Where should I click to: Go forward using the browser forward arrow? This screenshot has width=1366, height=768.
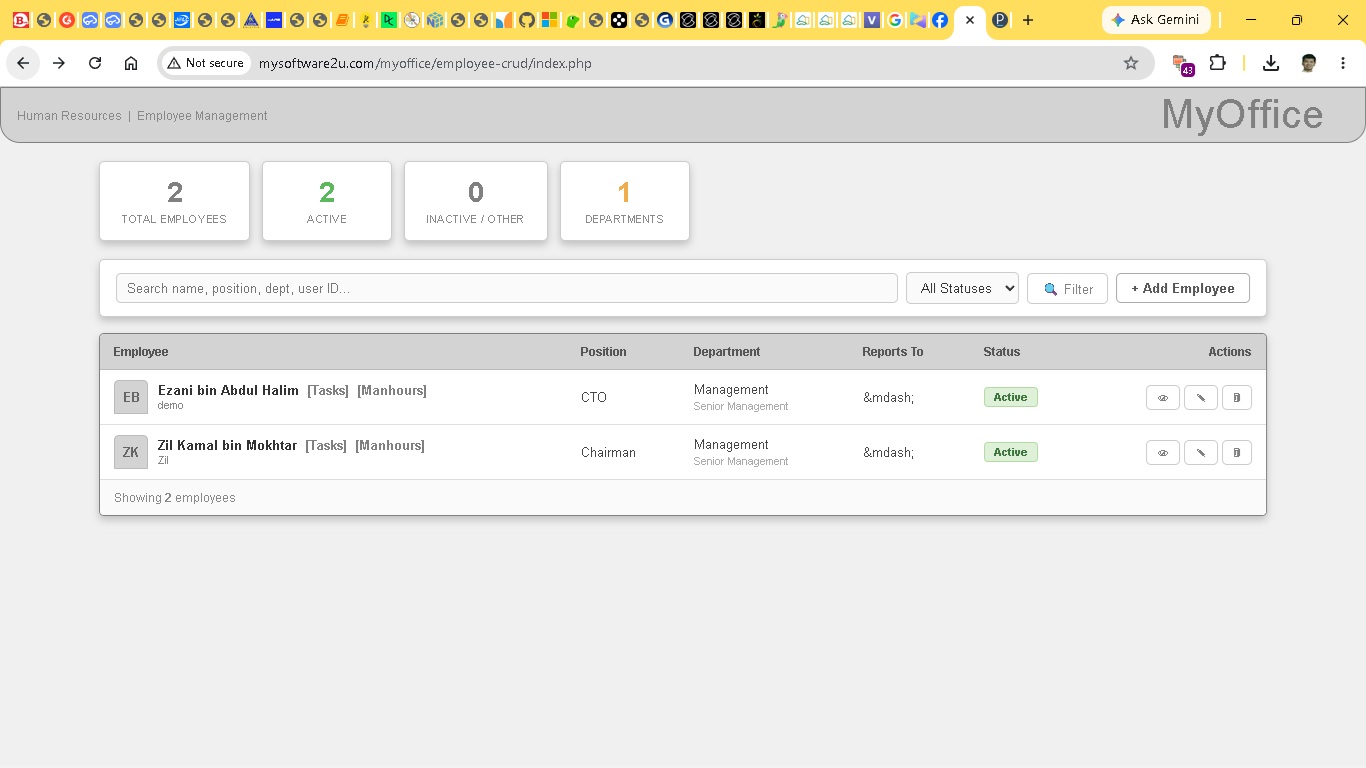pos(59,63)
